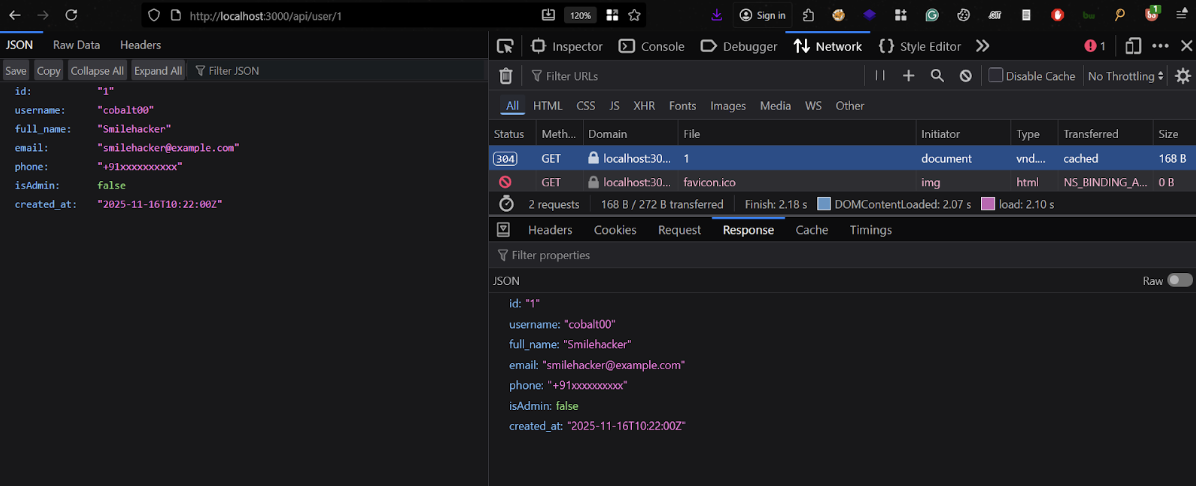Screen dimensions: 1196x486
Task: Select the 304 GET request for file 1
Action: (842, 159)
